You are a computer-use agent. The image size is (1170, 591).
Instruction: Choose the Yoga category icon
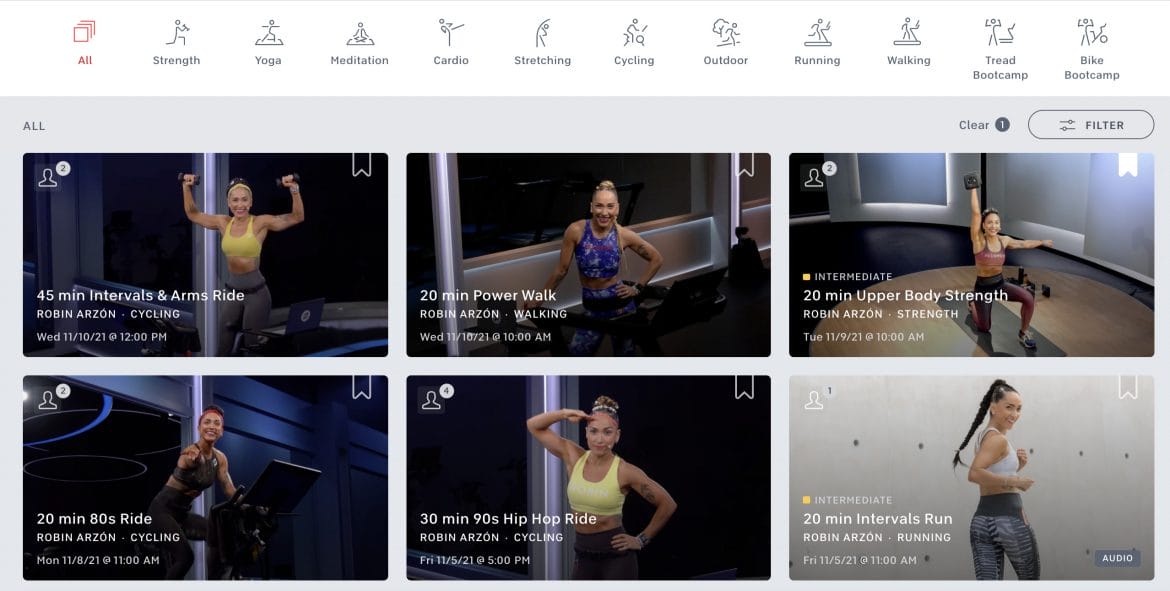pyautogui.click(x=269, y=33)
